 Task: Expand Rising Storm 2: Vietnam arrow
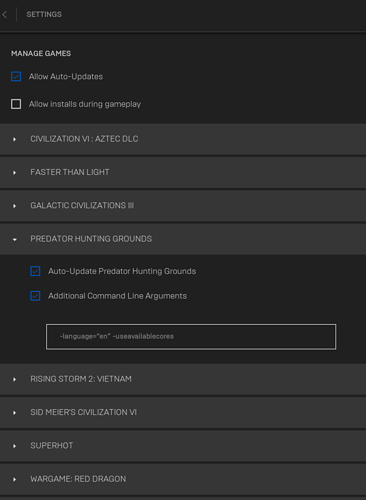[14, 379]
